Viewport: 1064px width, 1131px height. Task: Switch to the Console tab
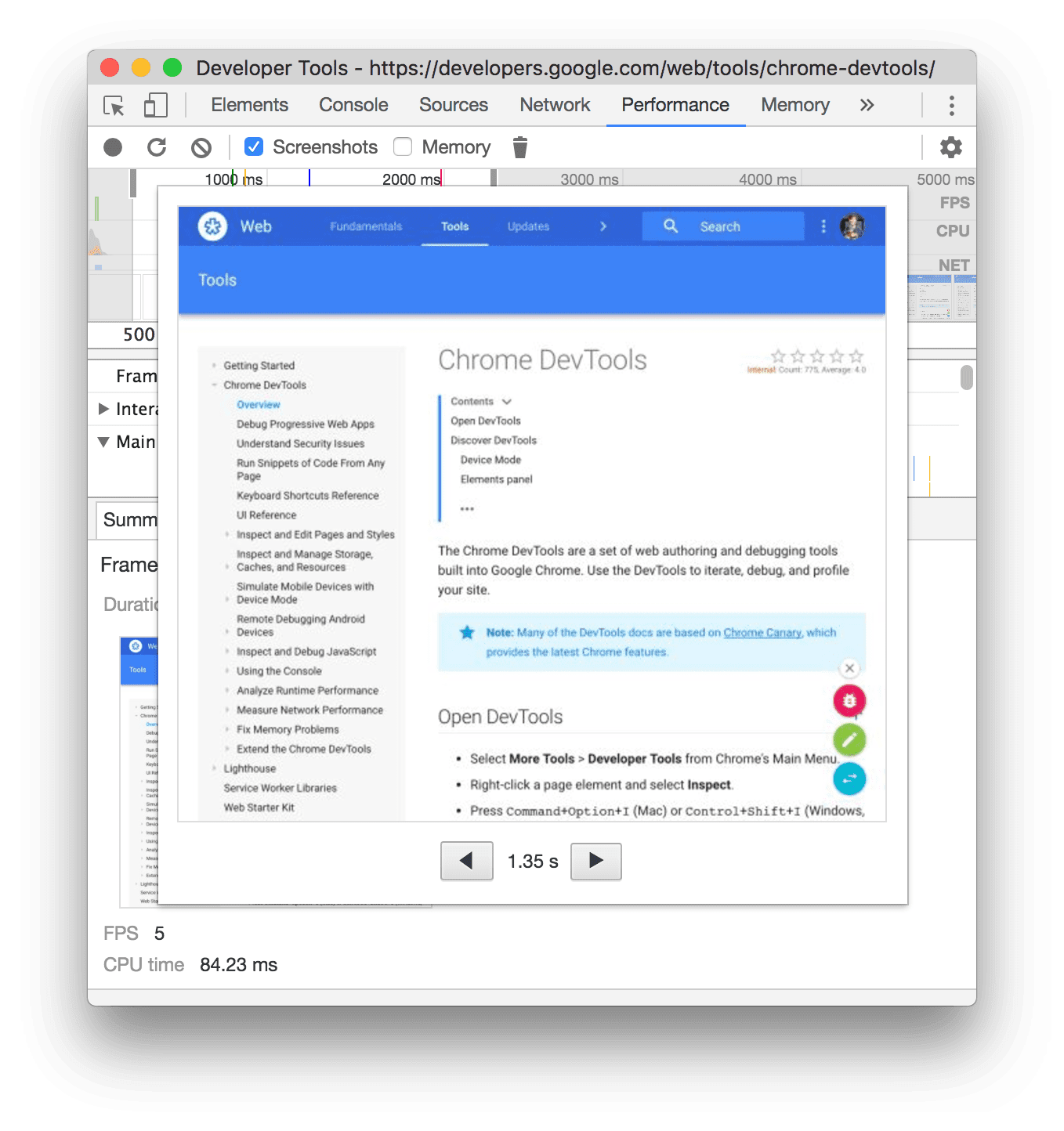353,105
